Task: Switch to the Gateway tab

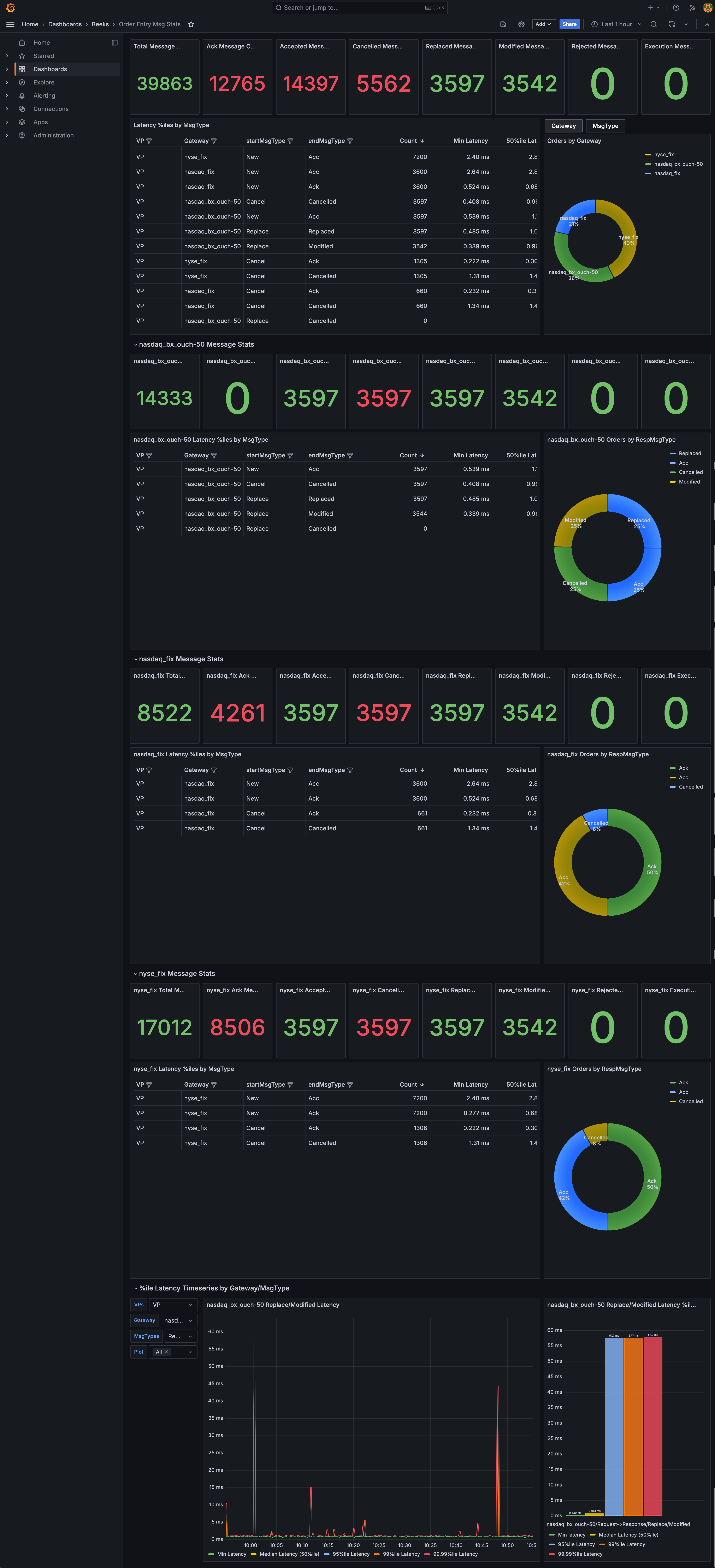Action: pos(563,126)
